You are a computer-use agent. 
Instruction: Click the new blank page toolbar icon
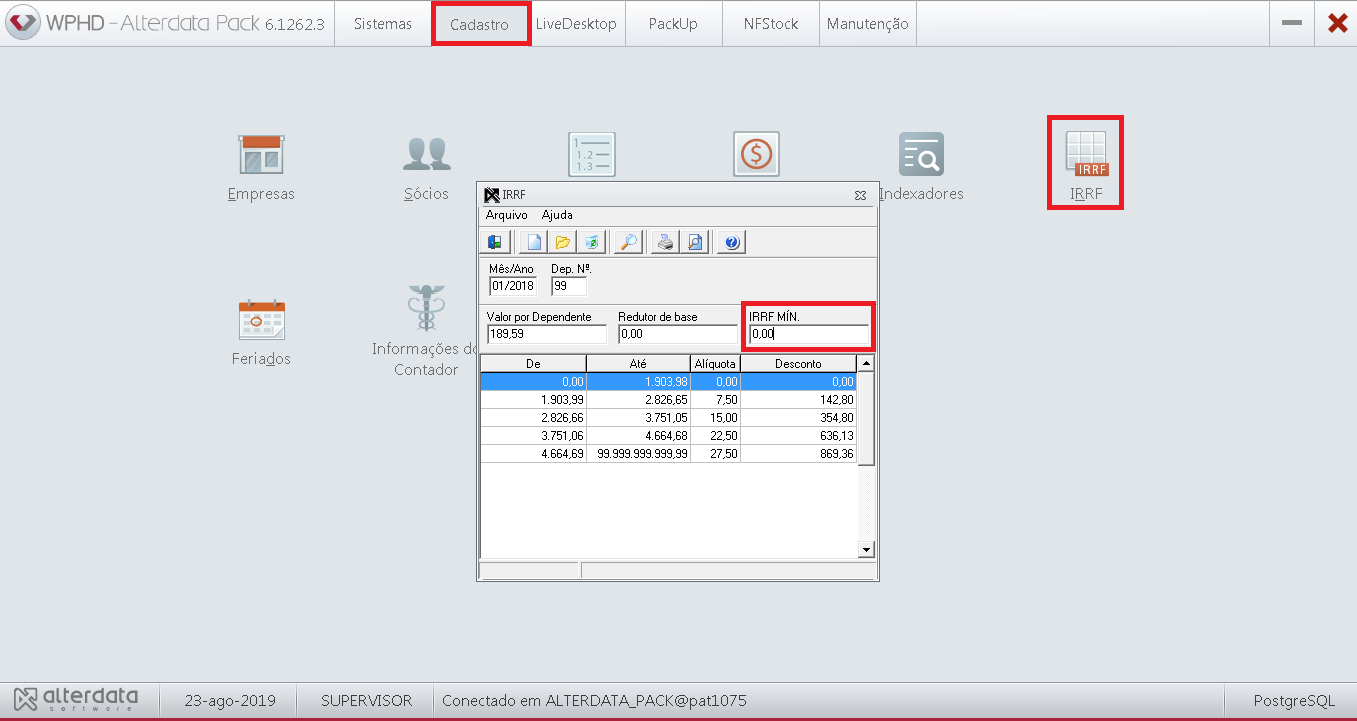(535, 242)
